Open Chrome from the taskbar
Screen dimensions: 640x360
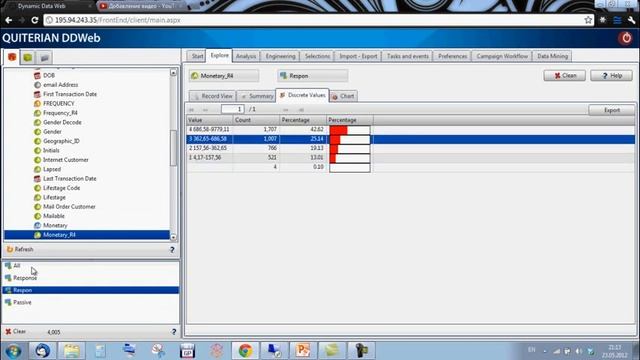click(245, 351)
